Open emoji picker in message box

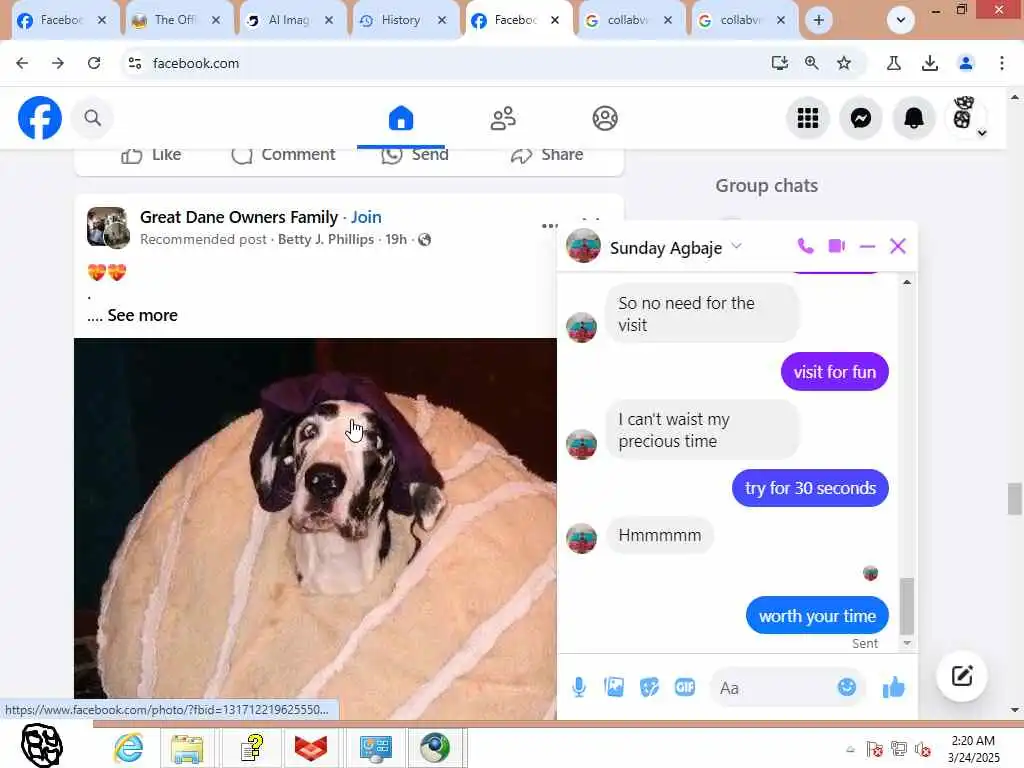pyautogui.click(x=846, y=687)
